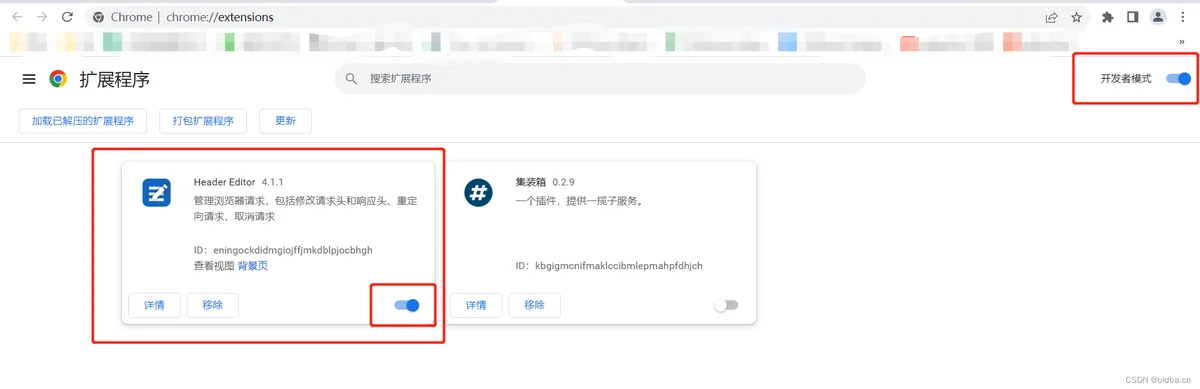This screenshot has height=389, width=1200.
Task: Click the Header Editor extension icon
Action: [x=157, y=193]
